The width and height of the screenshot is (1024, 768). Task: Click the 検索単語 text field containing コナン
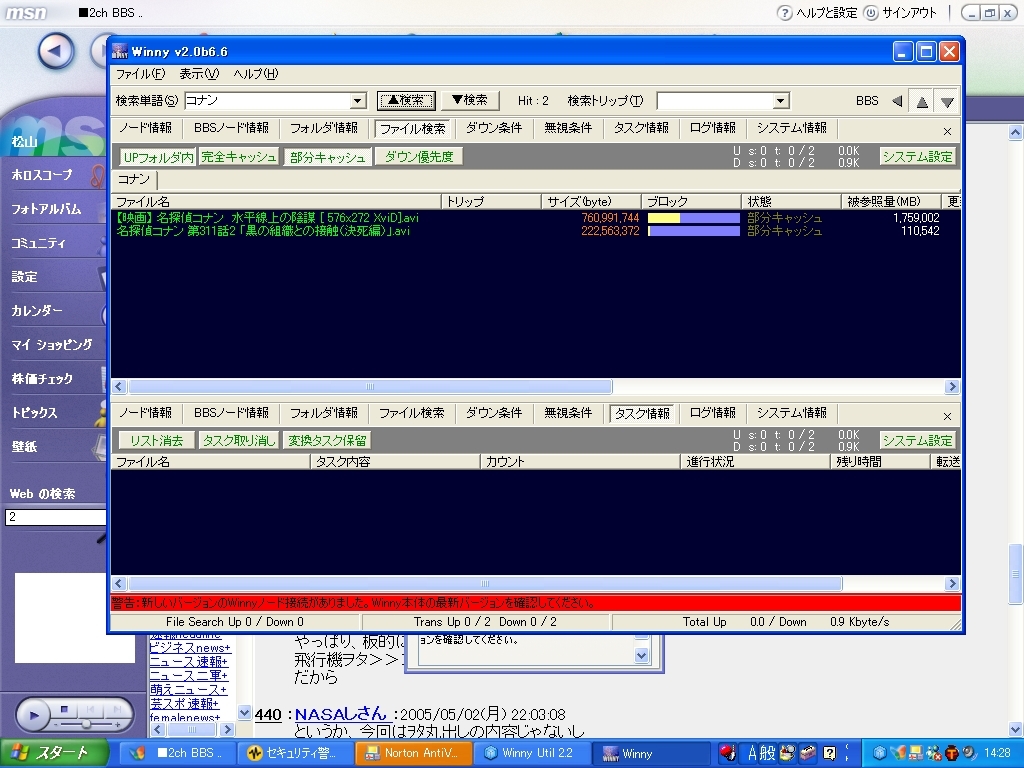267,101
